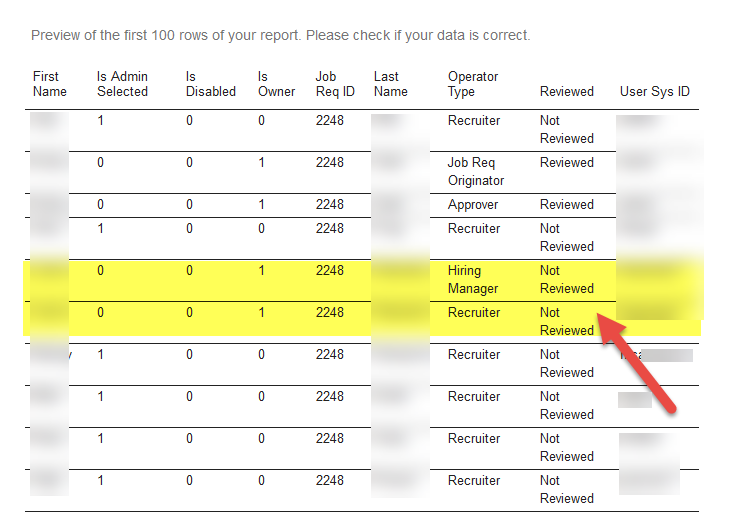Image resolution: width=730 pixels, height=526 pixels.
Task: Click Job Req ID 2248 in Hiring Manager row
Action: pos(330,270)
